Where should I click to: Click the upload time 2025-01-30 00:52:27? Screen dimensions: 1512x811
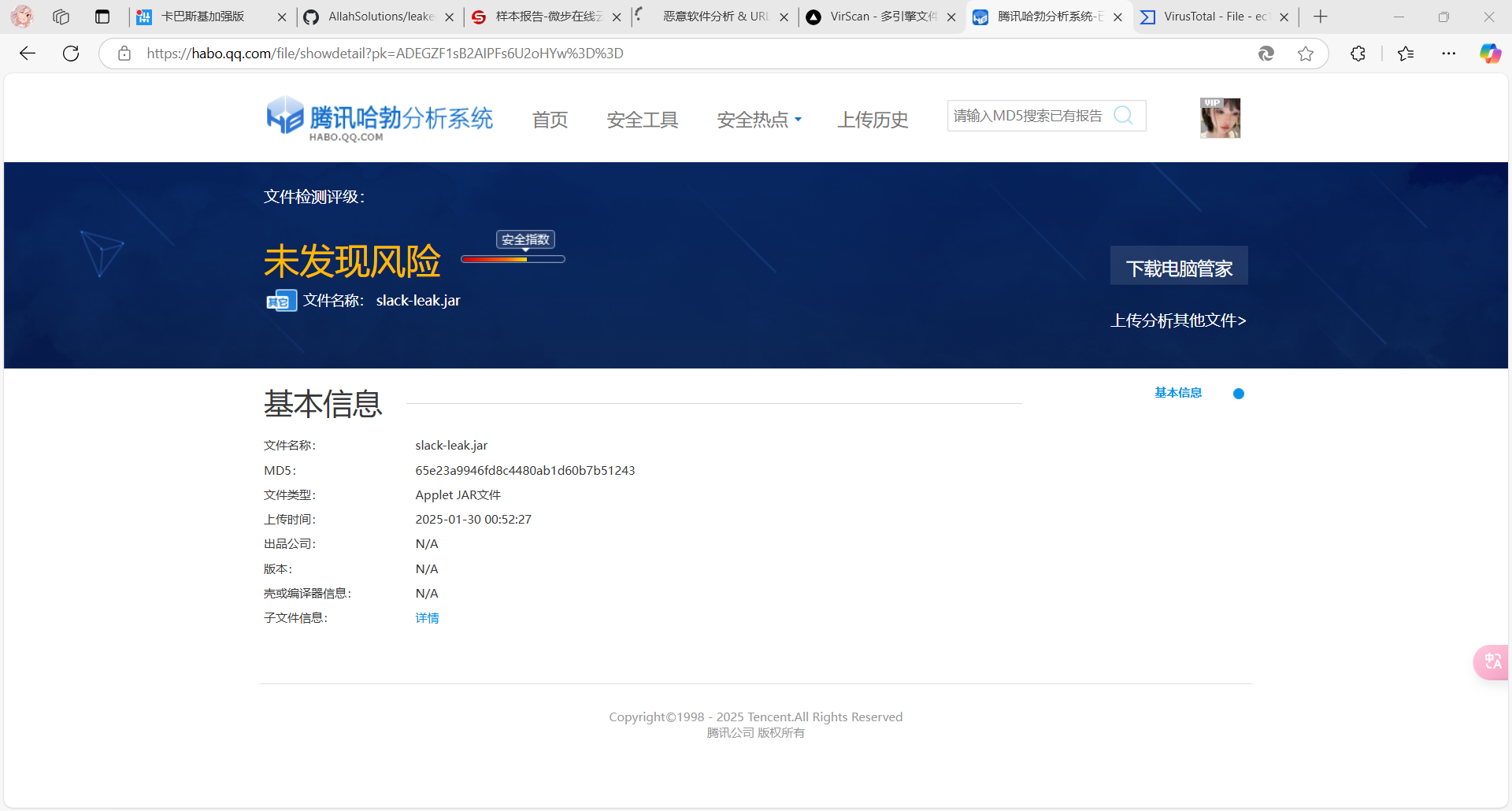[473, 520]
